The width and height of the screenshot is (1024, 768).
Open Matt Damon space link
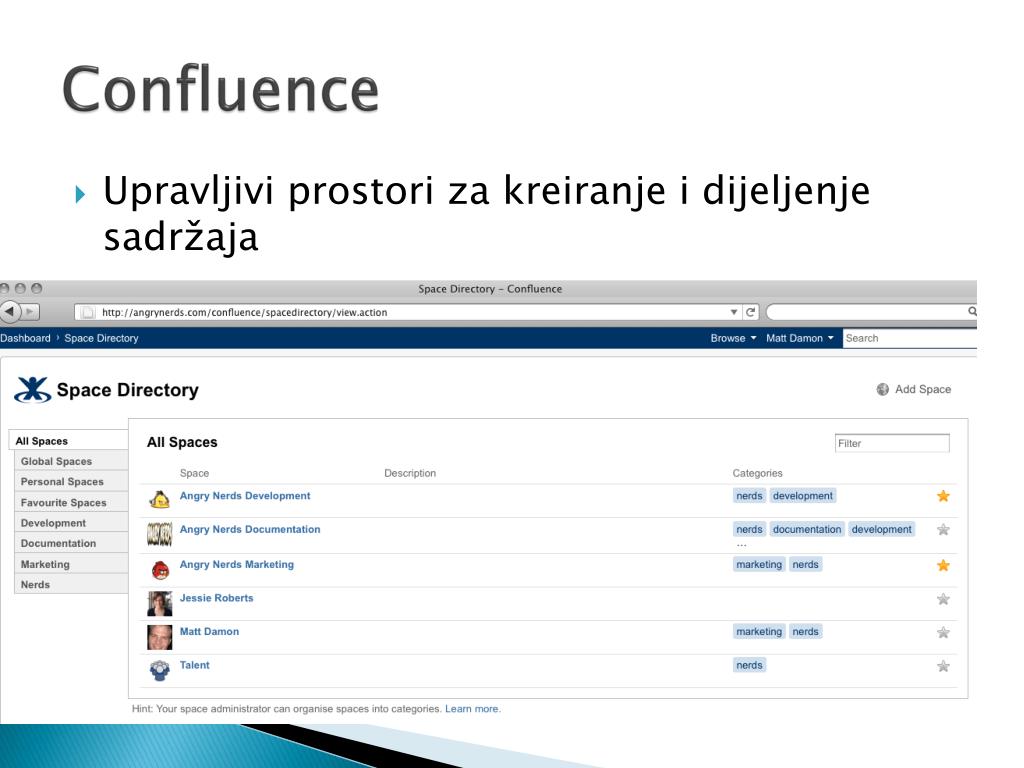click(209, 632)
